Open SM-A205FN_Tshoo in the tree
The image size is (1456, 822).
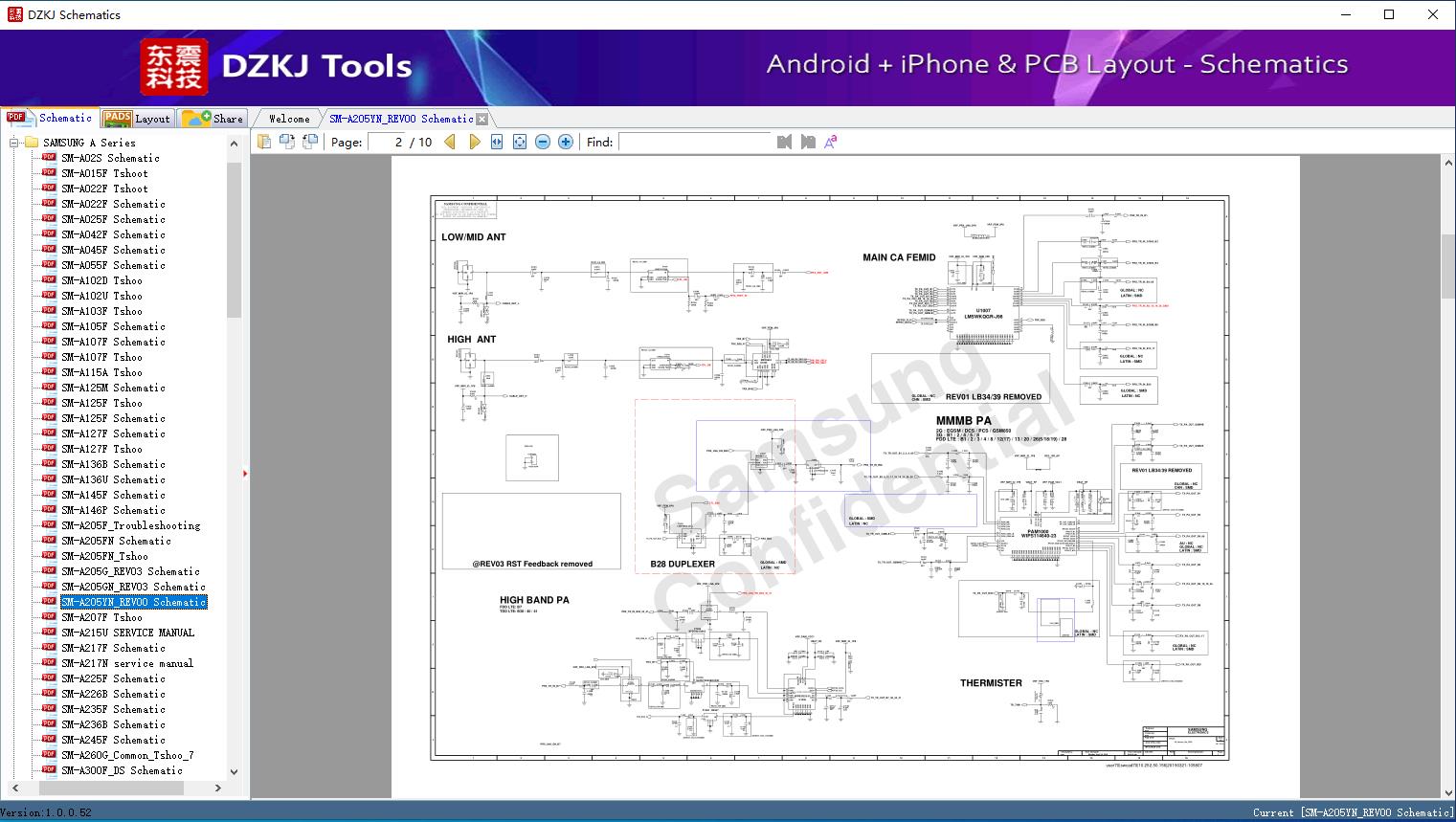pos(104,556)
